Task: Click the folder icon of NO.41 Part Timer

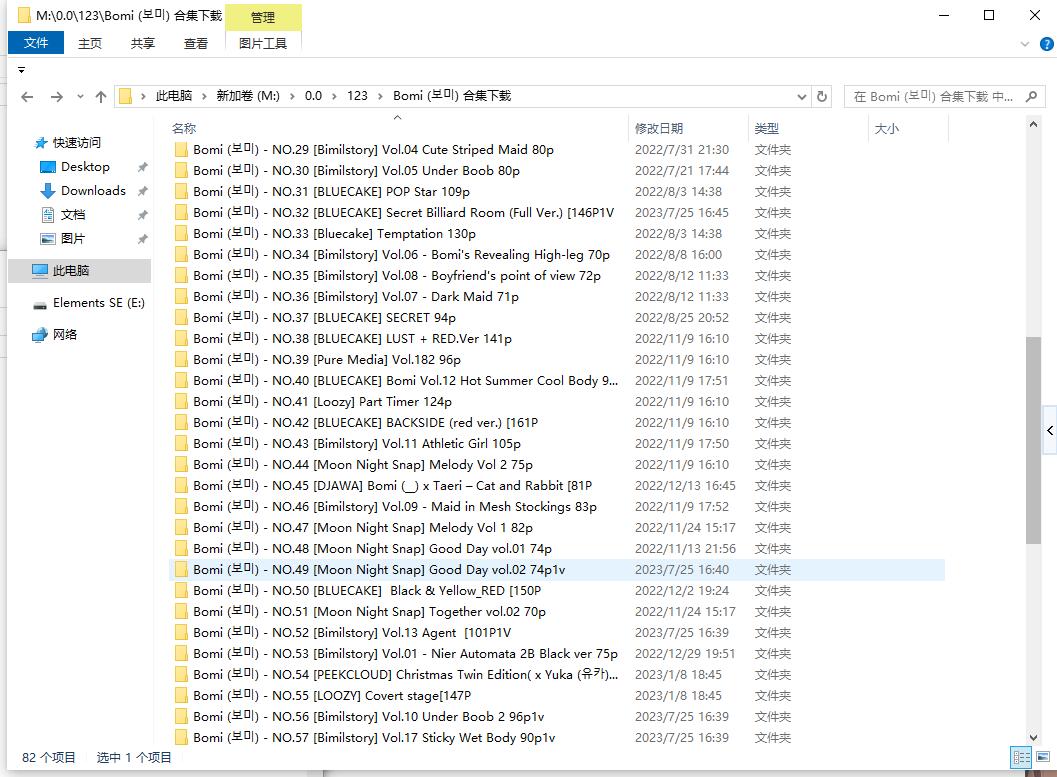Action: [x=181, y=402]
